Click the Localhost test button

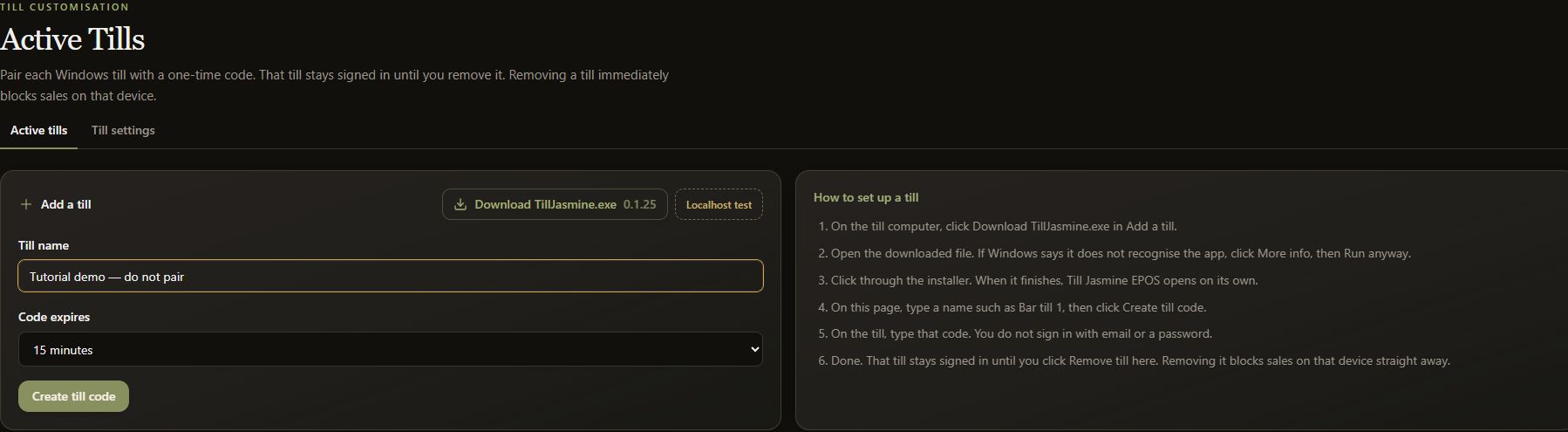click(719, 204)
